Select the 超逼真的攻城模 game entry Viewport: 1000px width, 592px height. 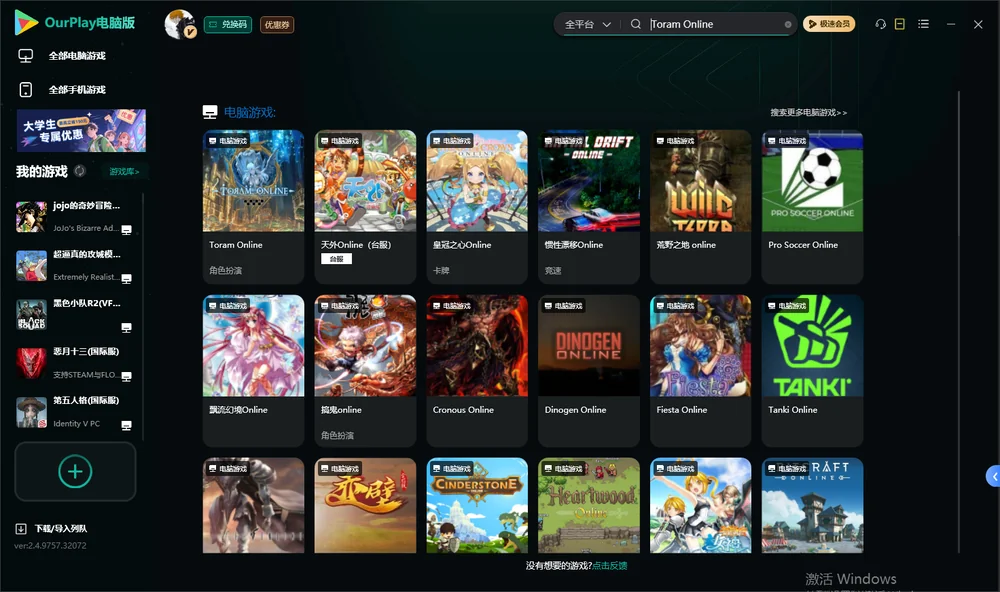(x=75, y=265)
